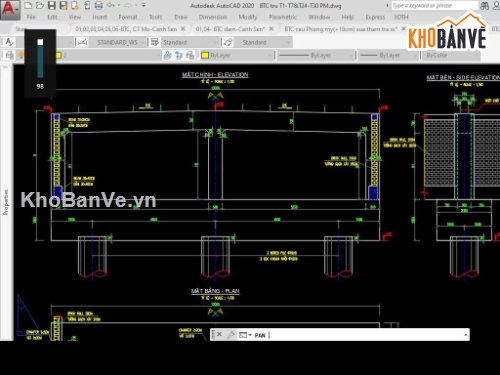
Task: Open the ByColor plot style dropdown
Action: pyautogui.click(x=452, y=55)
